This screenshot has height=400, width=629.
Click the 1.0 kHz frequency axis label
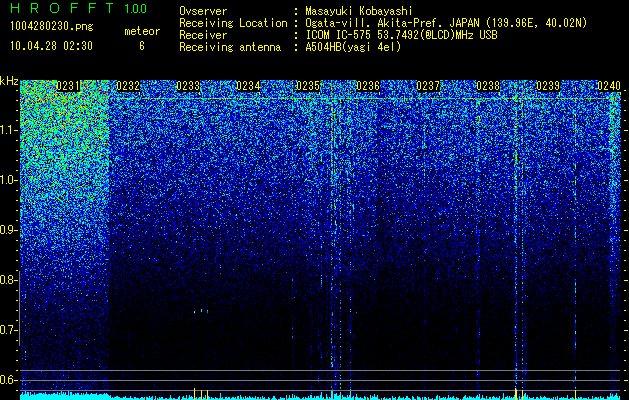point(9,180)
